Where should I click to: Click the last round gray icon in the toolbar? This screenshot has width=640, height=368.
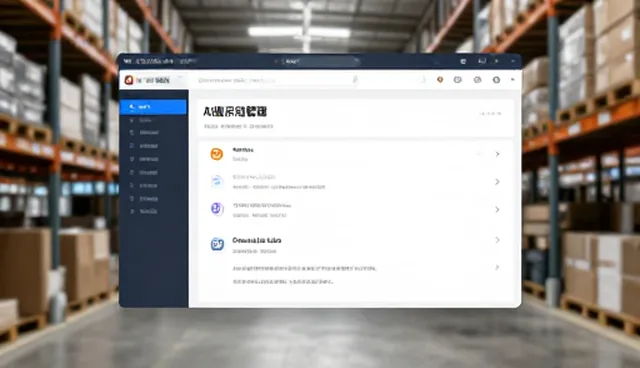496,80
